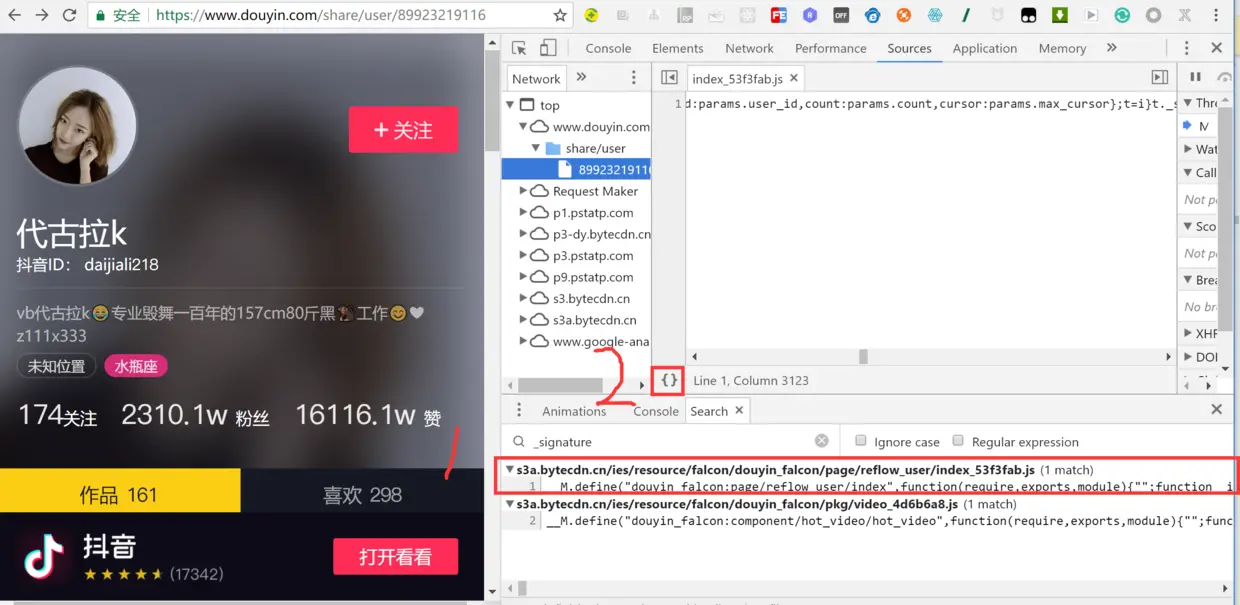Bookmark this page with the star icon

tap(560, 15)
